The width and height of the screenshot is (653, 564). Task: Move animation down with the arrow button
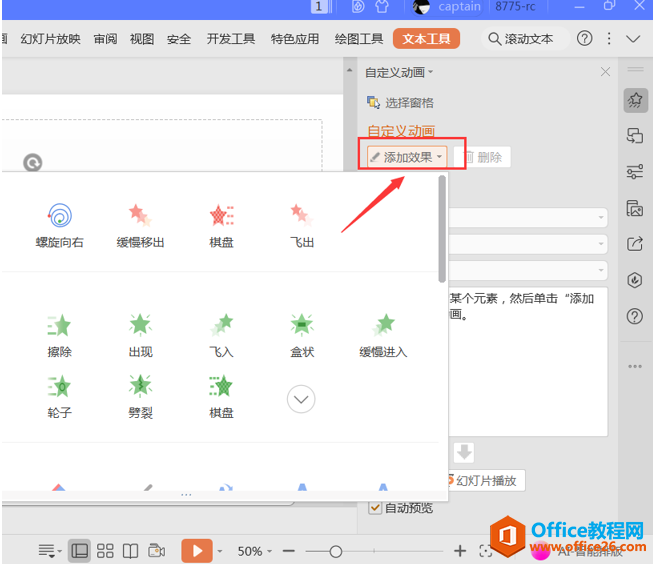464,452
